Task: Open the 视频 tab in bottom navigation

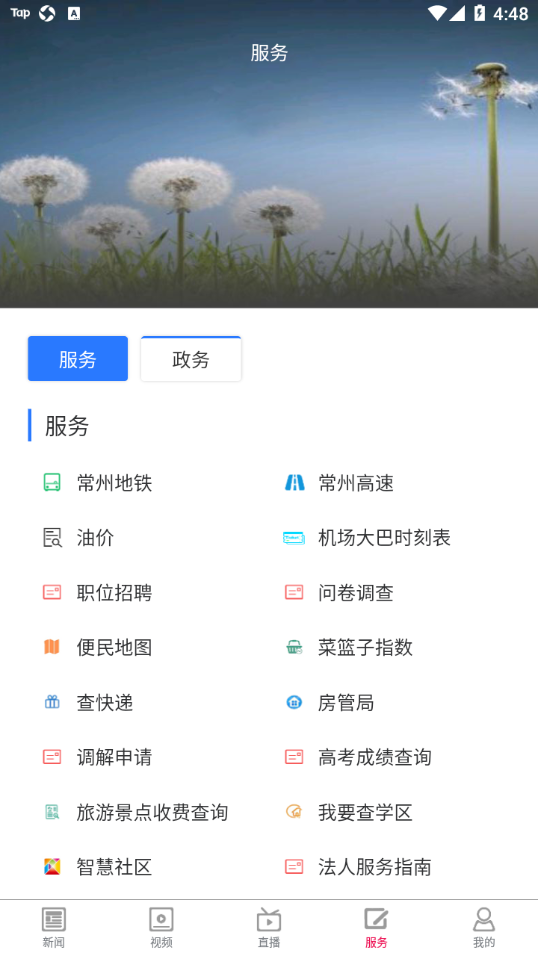Action: point(161,927)
